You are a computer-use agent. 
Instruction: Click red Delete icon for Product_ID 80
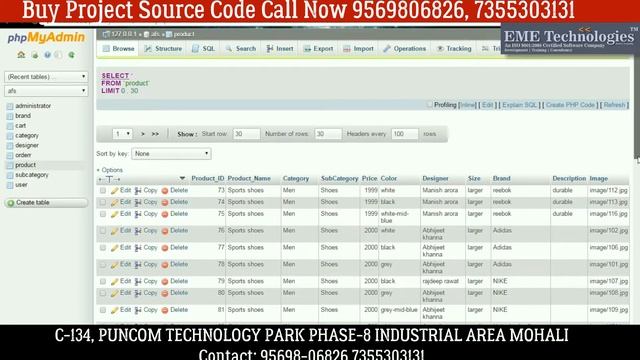(x=165, y=293)
